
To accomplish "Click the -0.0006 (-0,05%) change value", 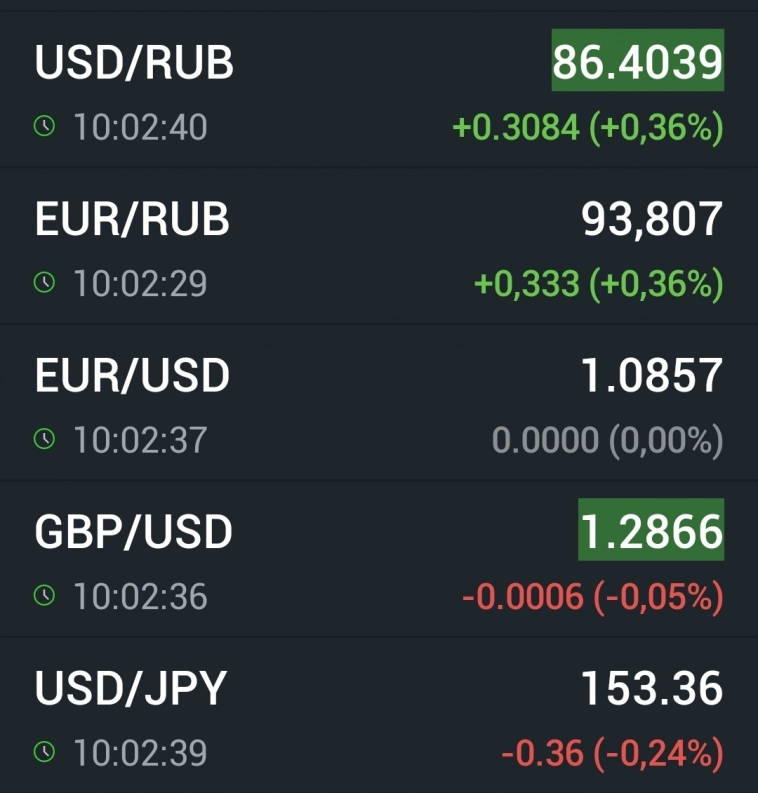I will [592, 597].
